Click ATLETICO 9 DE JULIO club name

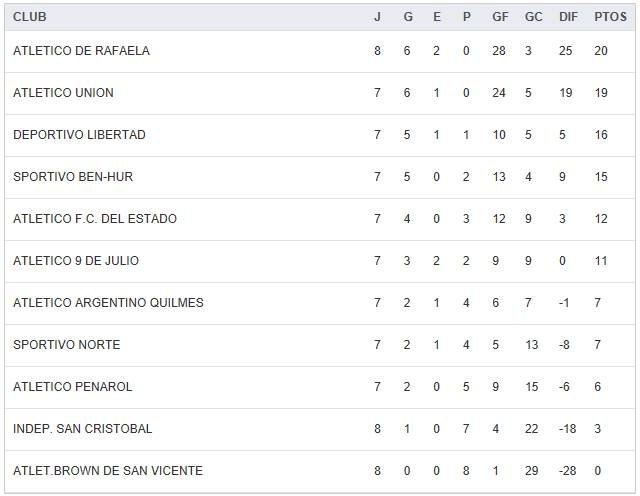76,261
